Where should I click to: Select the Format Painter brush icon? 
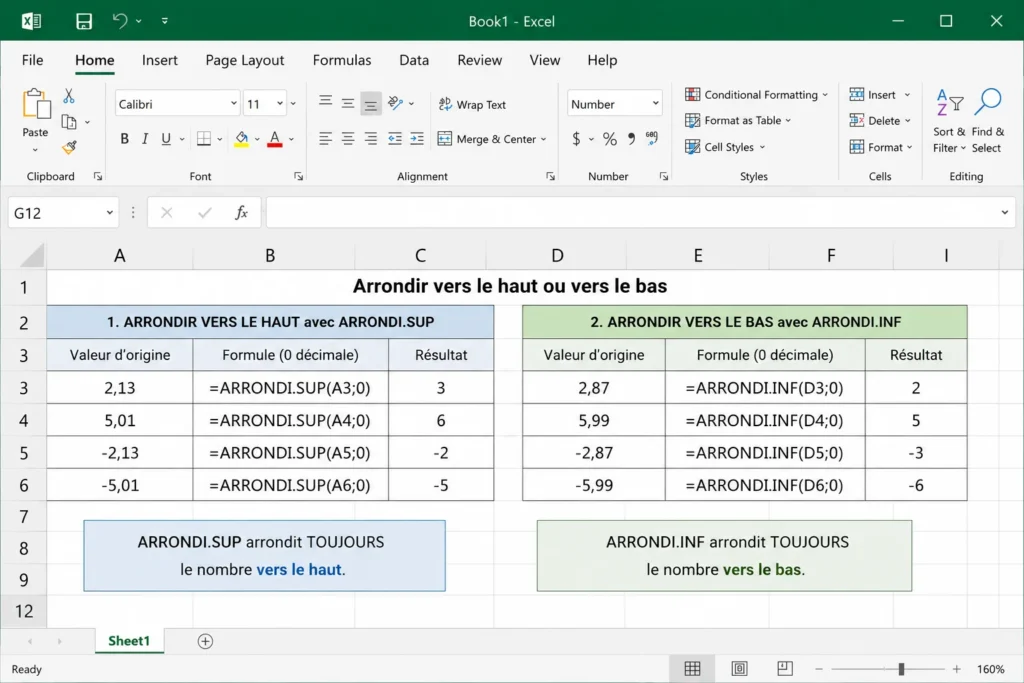pos(69,148)
